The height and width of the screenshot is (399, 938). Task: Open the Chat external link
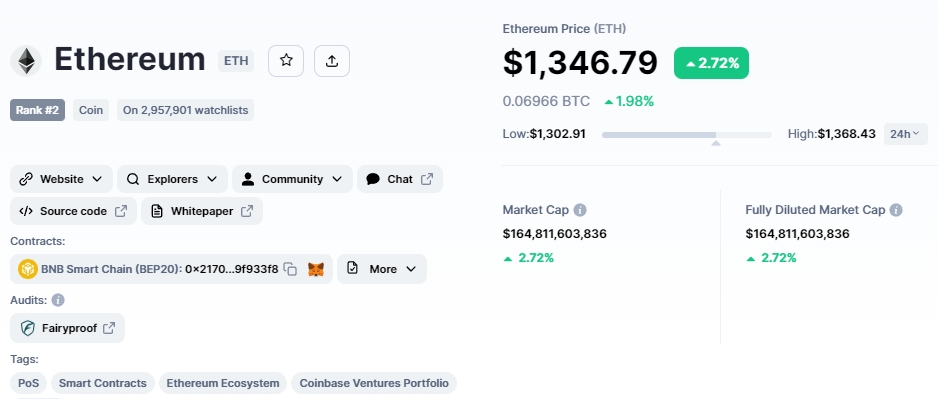coord(400,179)
